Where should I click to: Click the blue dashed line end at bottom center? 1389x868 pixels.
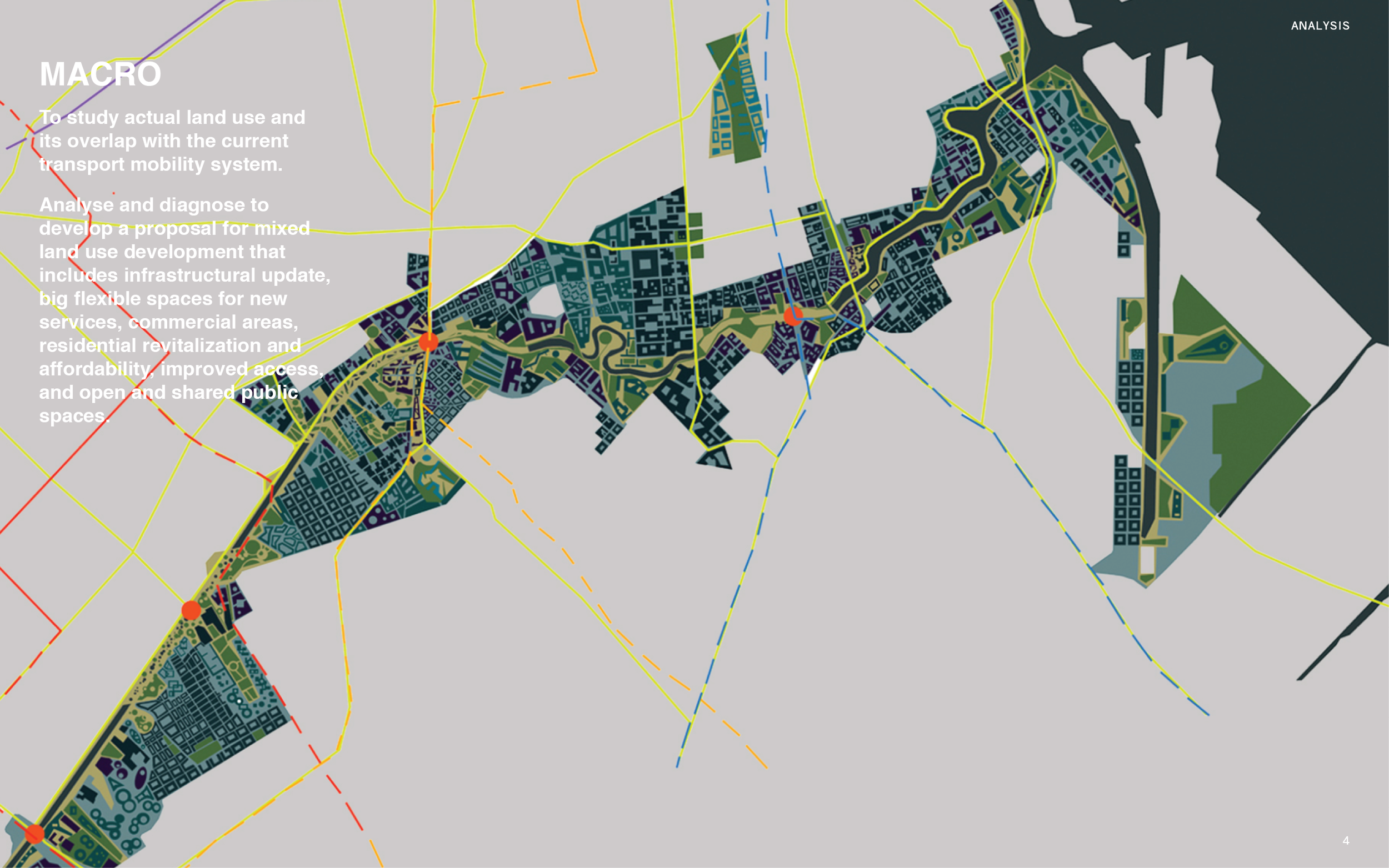click(x=678, y=766)
